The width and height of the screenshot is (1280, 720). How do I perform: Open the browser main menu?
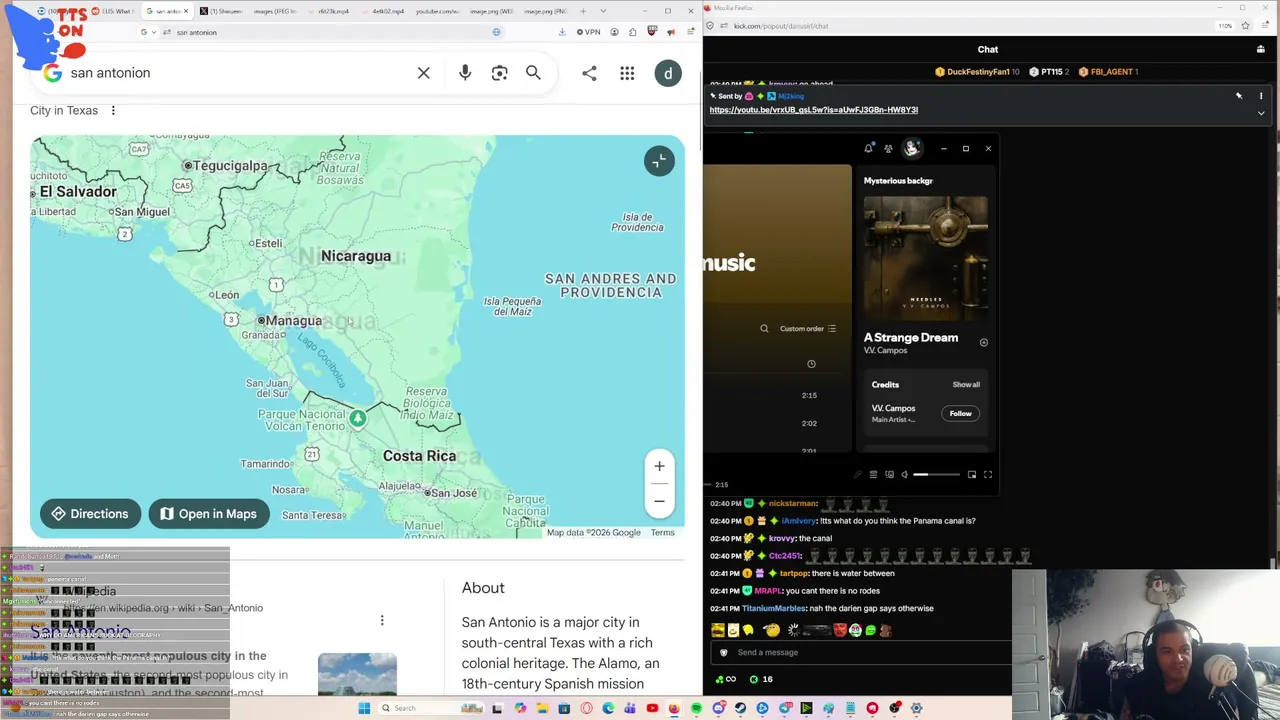point(691,32)
